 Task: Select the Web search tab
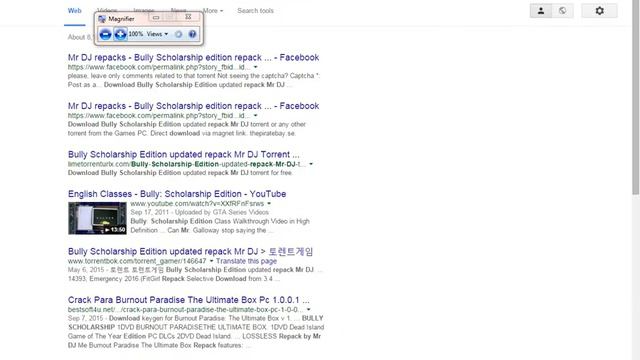click(75, 11)
